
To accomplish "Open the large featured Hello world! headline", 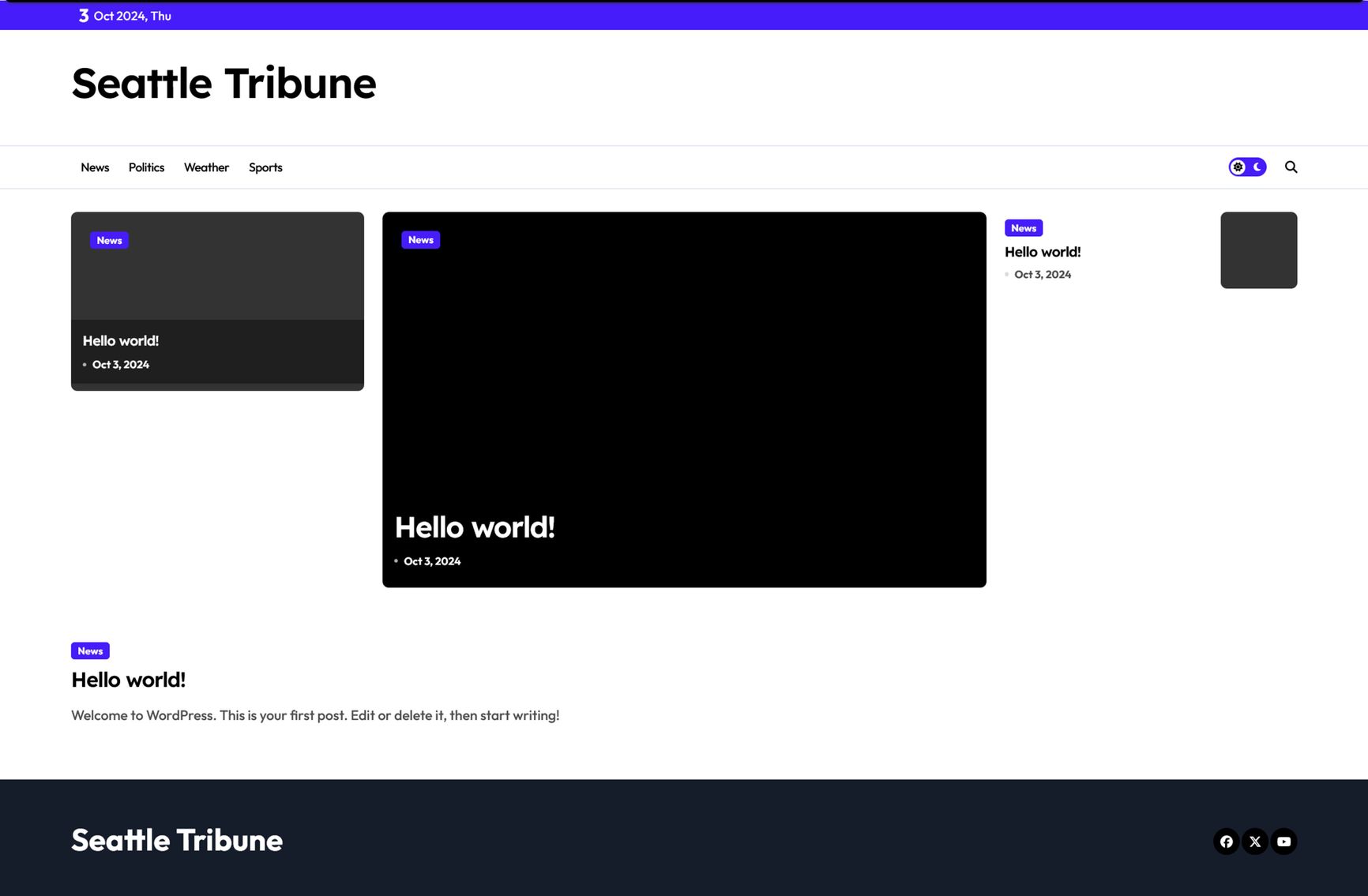I will click(475, 527).
